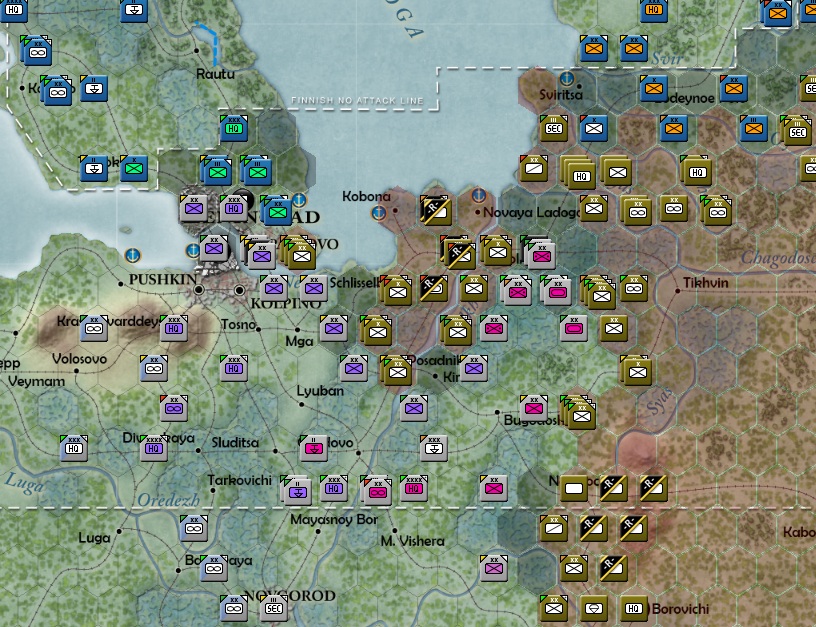Viewport: 816px width, 627px height.
Task: Select the armor counter east of Volosovo
Action: 154,368
